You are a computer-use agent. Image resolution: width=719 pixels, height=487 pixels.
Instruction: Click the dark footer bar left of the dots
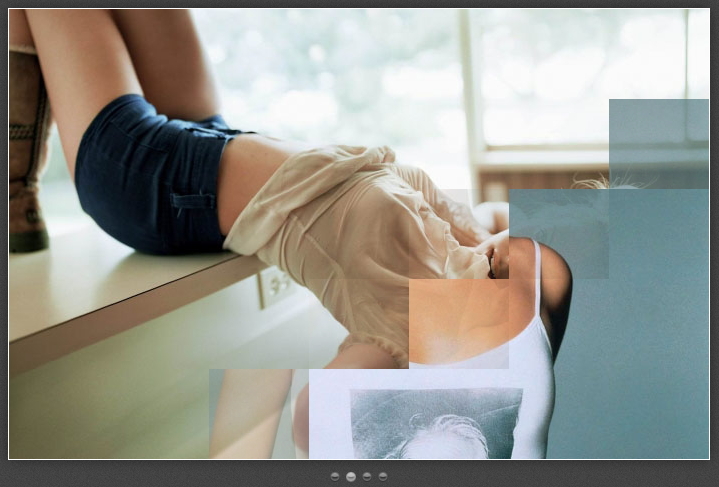(x=160, y=474)
